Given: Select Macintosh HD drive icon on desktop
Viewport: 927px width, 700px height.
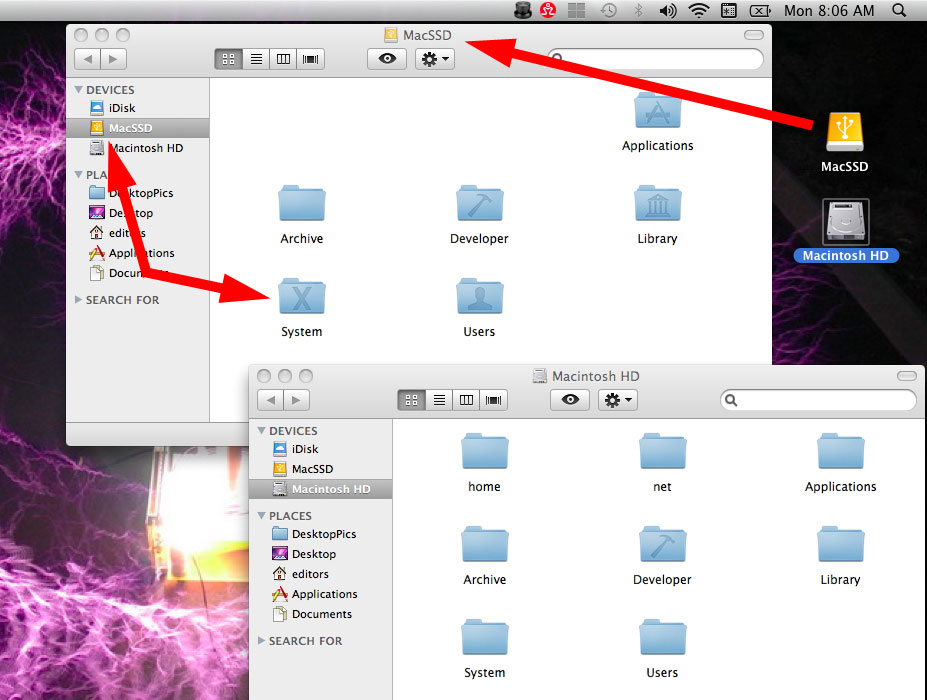Looking at the screenshot, I should pos(845,222).
